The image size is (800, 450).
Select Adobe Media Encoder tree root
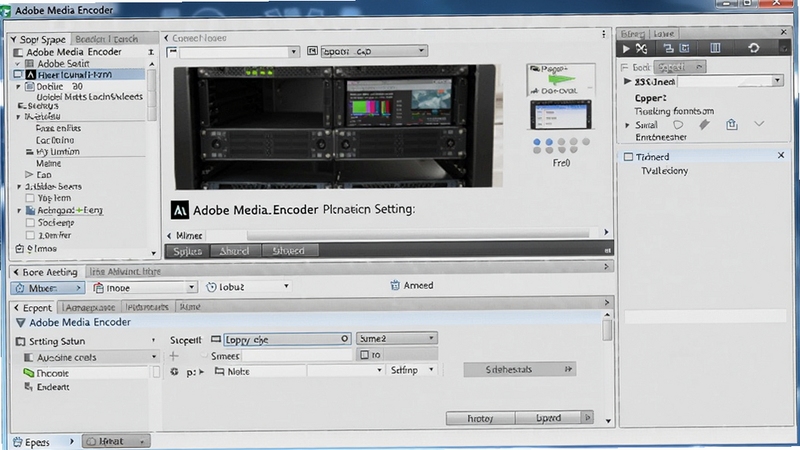pyautogui.click(x=73, y=52)
